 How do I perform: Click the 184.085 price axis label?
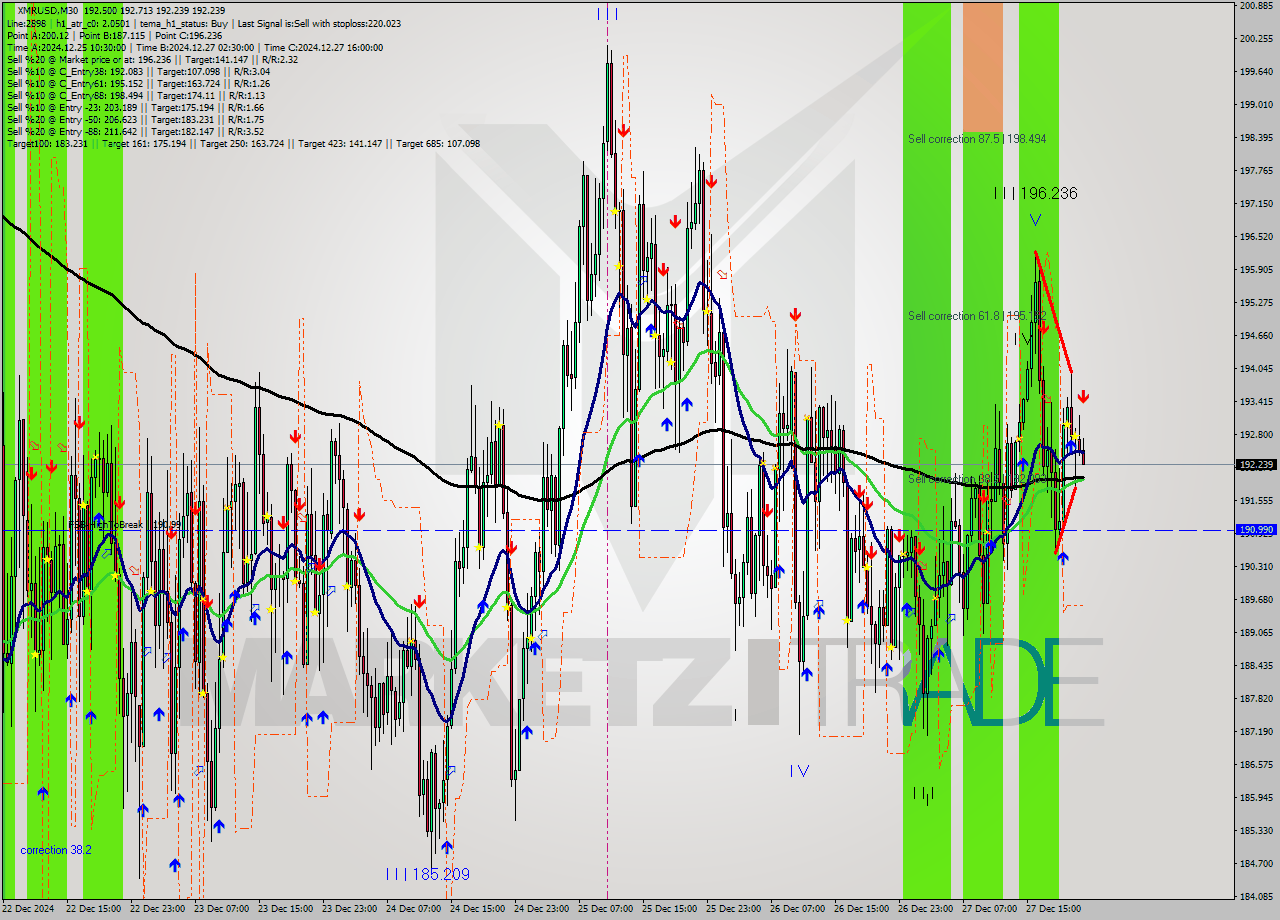[x=1255, y=896]
